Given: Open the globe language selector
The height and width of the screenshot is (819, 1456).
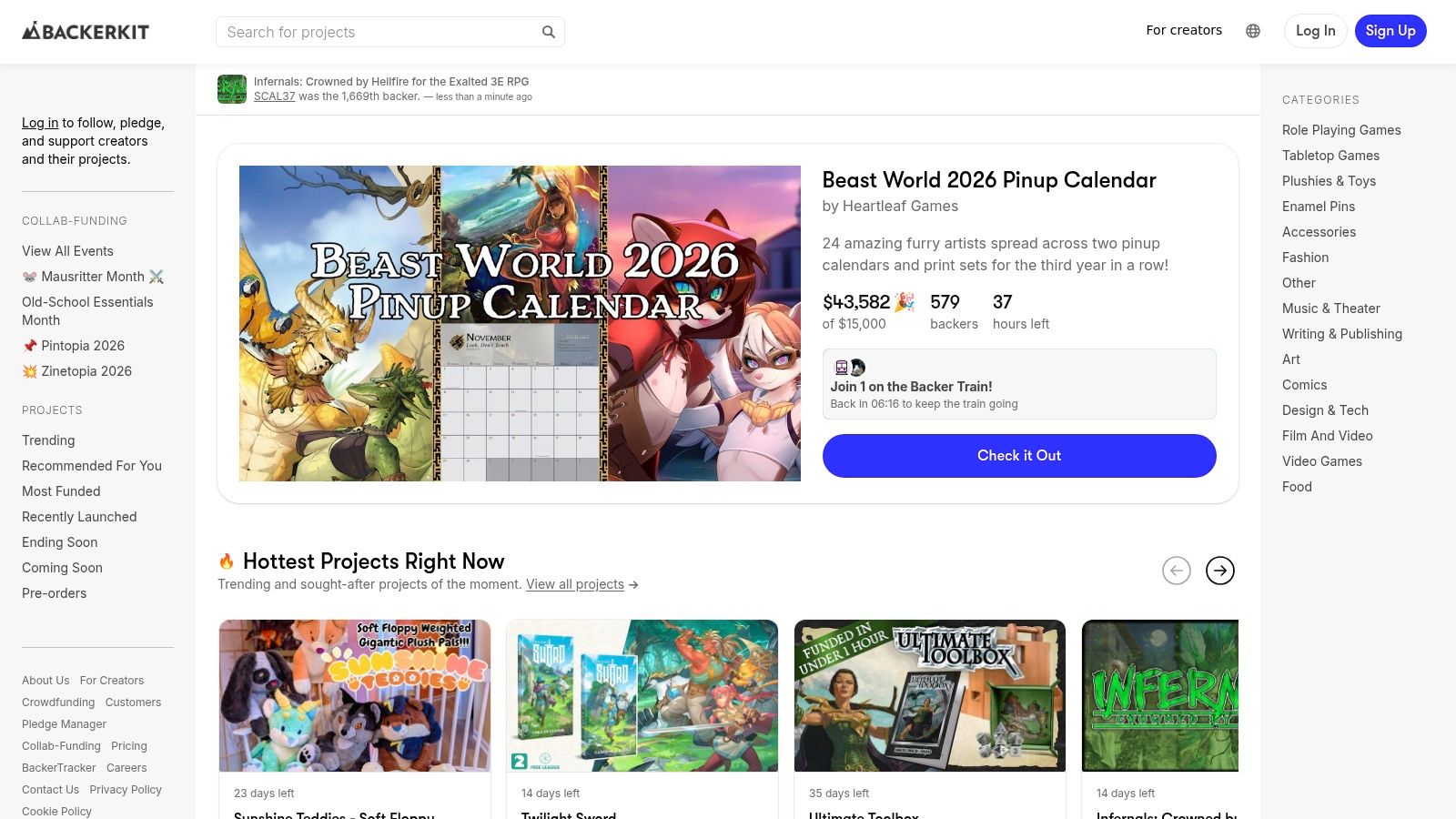Looking at the screenshot, I should pyautogui.click(x=1253, y=30).
